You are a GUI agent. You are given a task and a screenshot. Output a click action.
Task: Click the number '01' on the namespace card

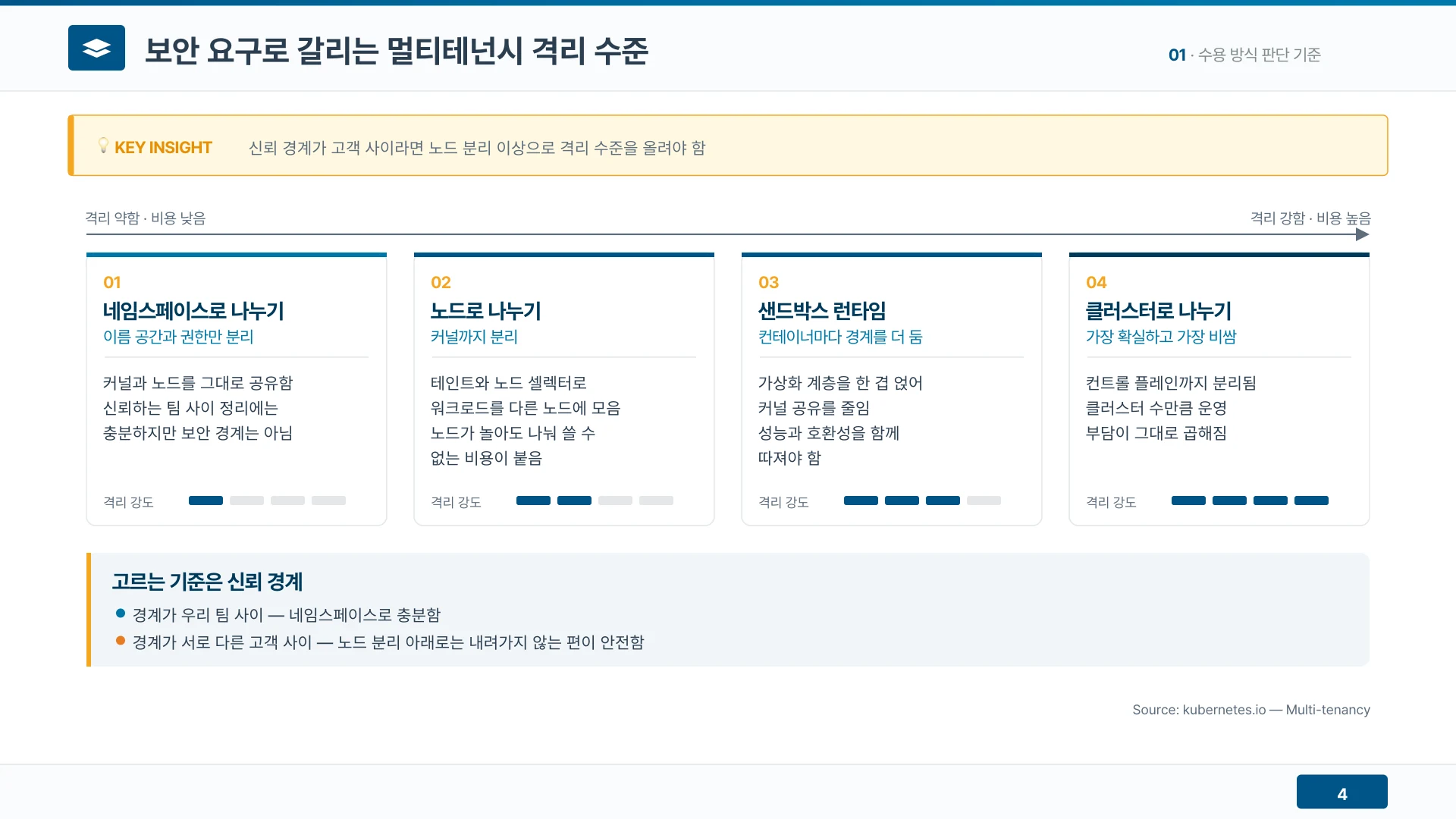click(x=112, y=282)
